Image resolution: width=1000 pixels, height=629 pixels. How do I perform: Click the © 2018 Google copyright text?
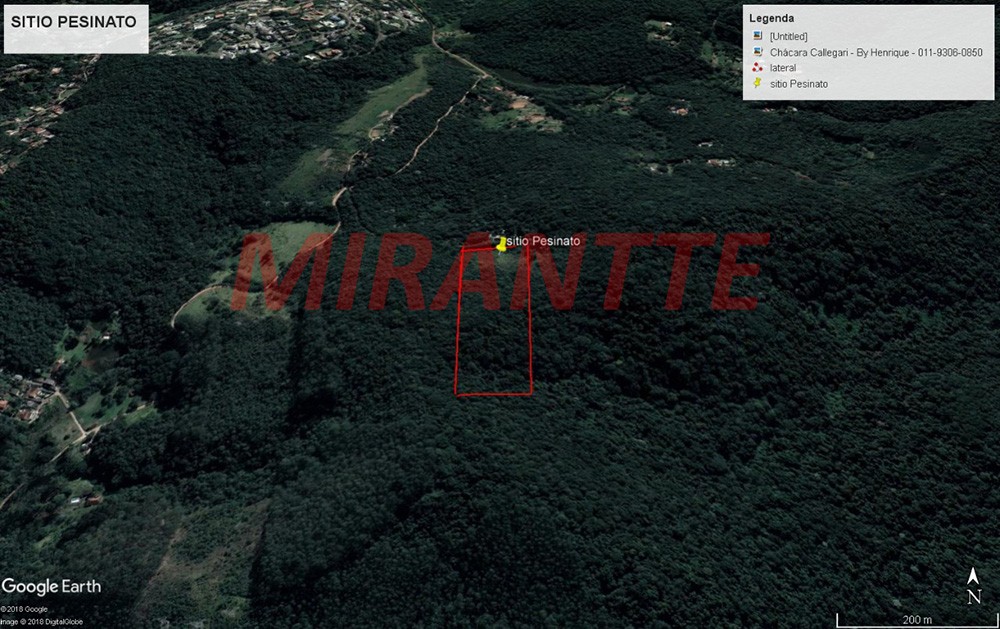point(24,609)
